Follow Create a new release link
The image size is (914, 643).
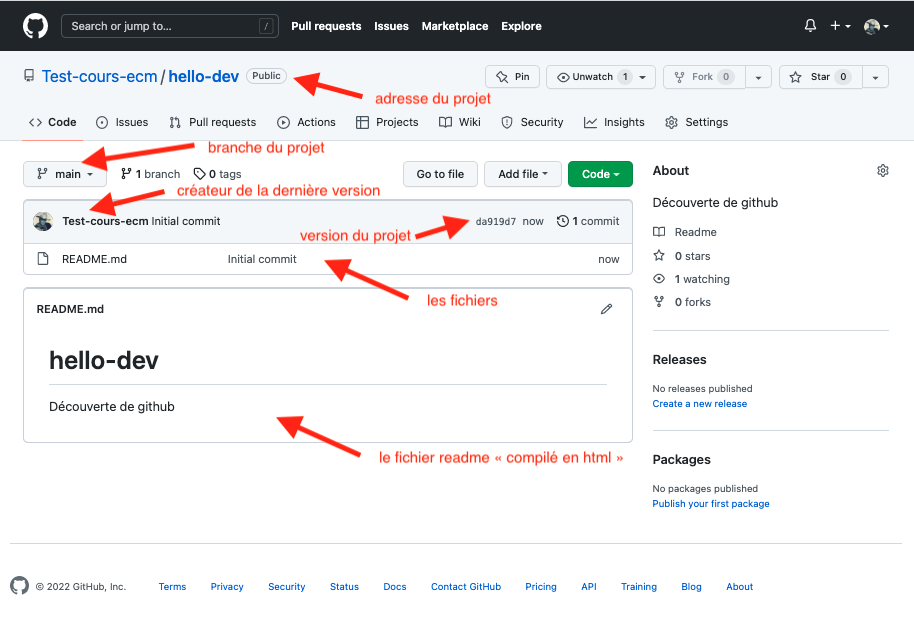tap(699, 404)
